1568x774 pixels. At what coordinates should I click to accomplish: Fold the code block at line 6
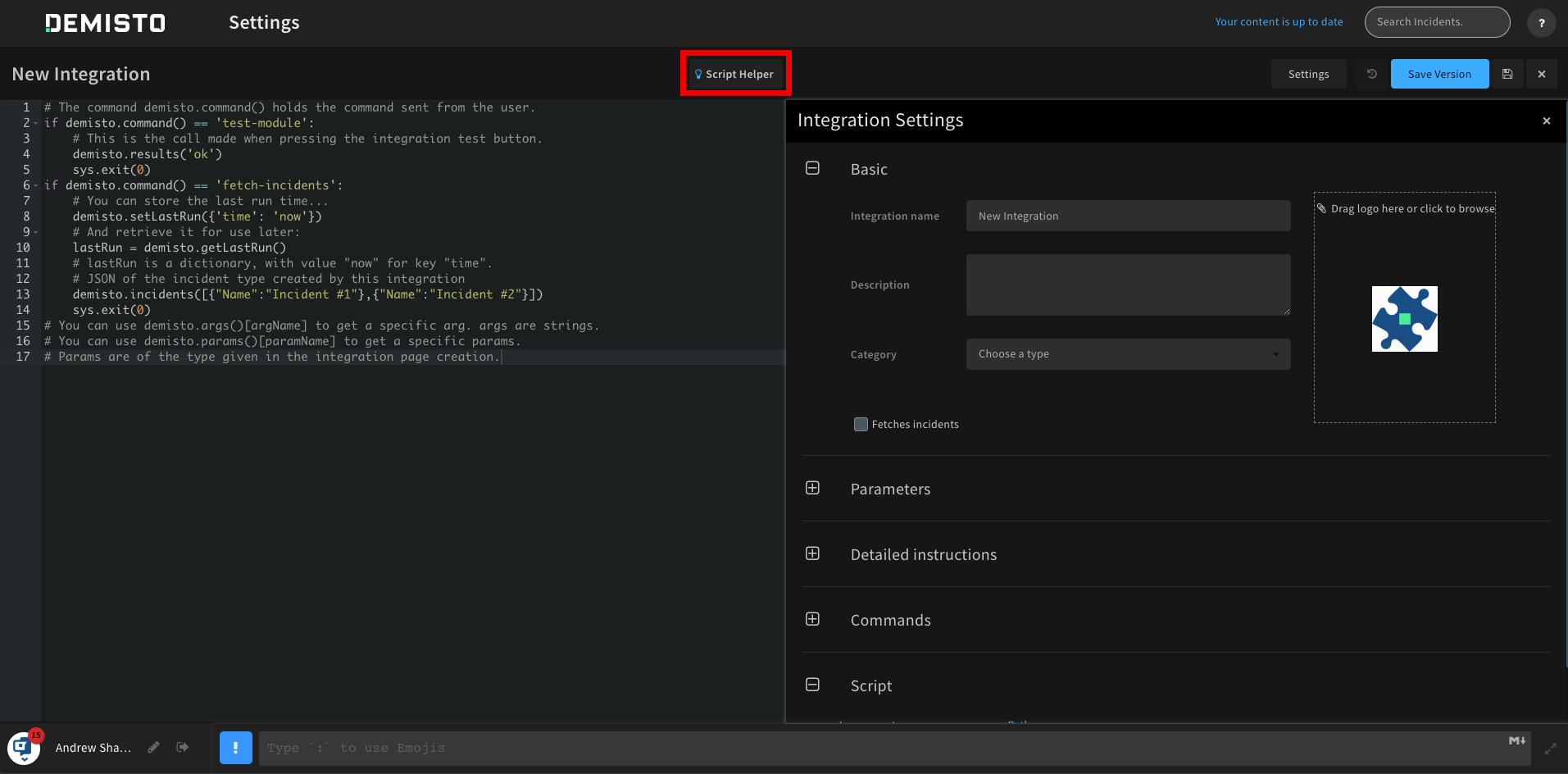coord(36,186)
